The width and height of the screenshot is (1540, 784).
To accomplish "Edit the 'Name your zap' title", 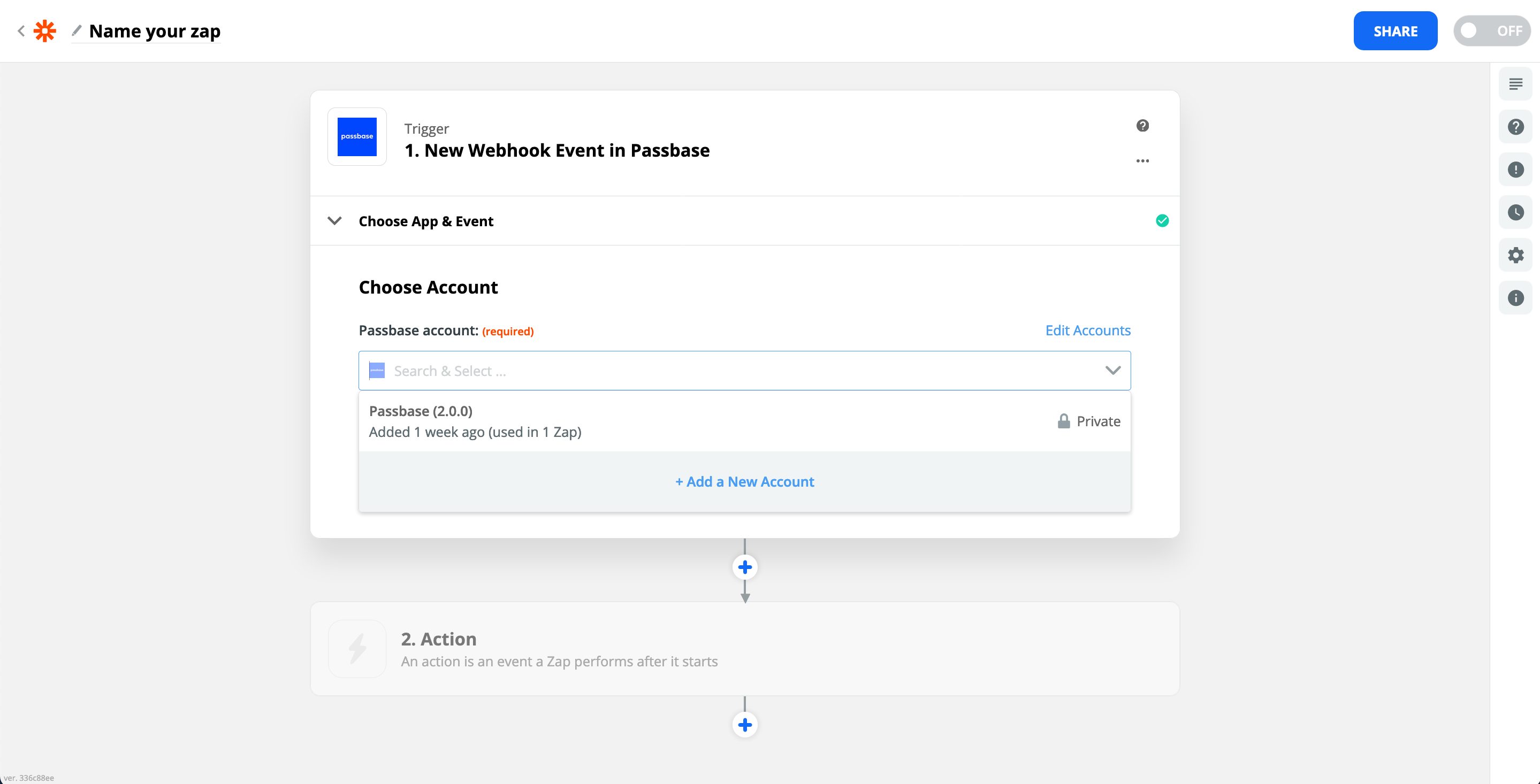I will (x=155, y=30).
